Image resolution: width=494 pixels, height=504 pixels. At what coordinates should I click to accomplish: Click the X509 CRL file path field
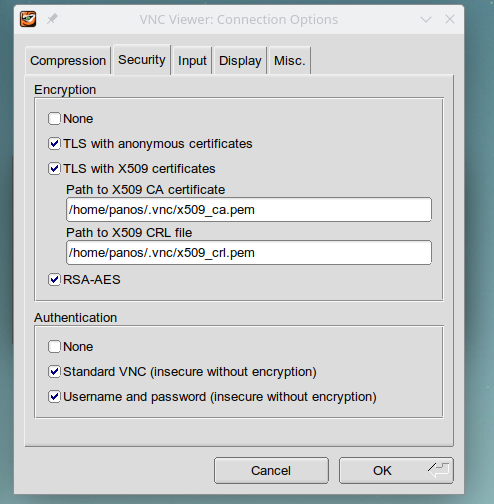[x=249, y=253]
